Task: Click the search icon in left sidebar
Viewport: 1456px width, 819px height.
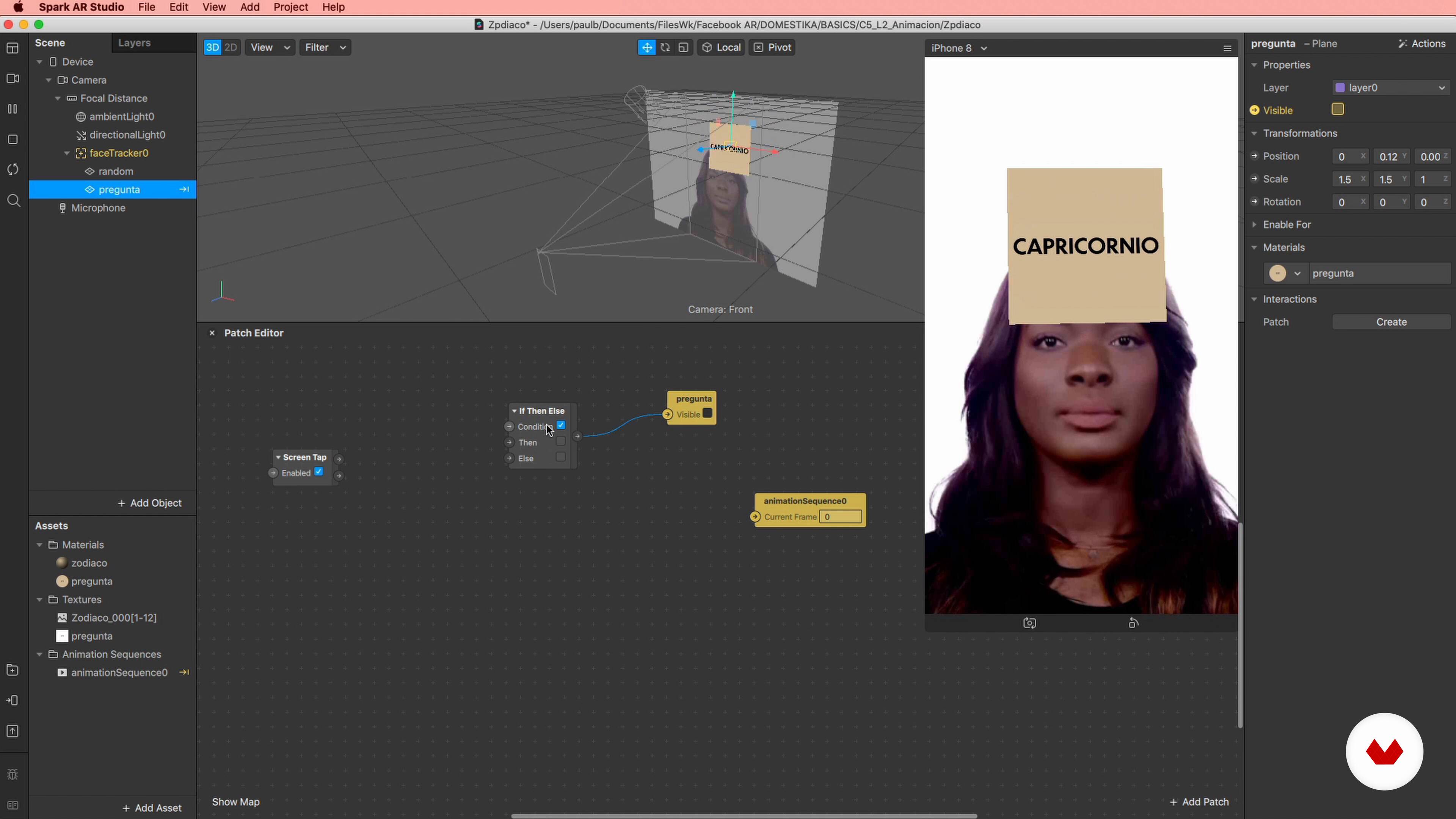Action: [14, 201]
